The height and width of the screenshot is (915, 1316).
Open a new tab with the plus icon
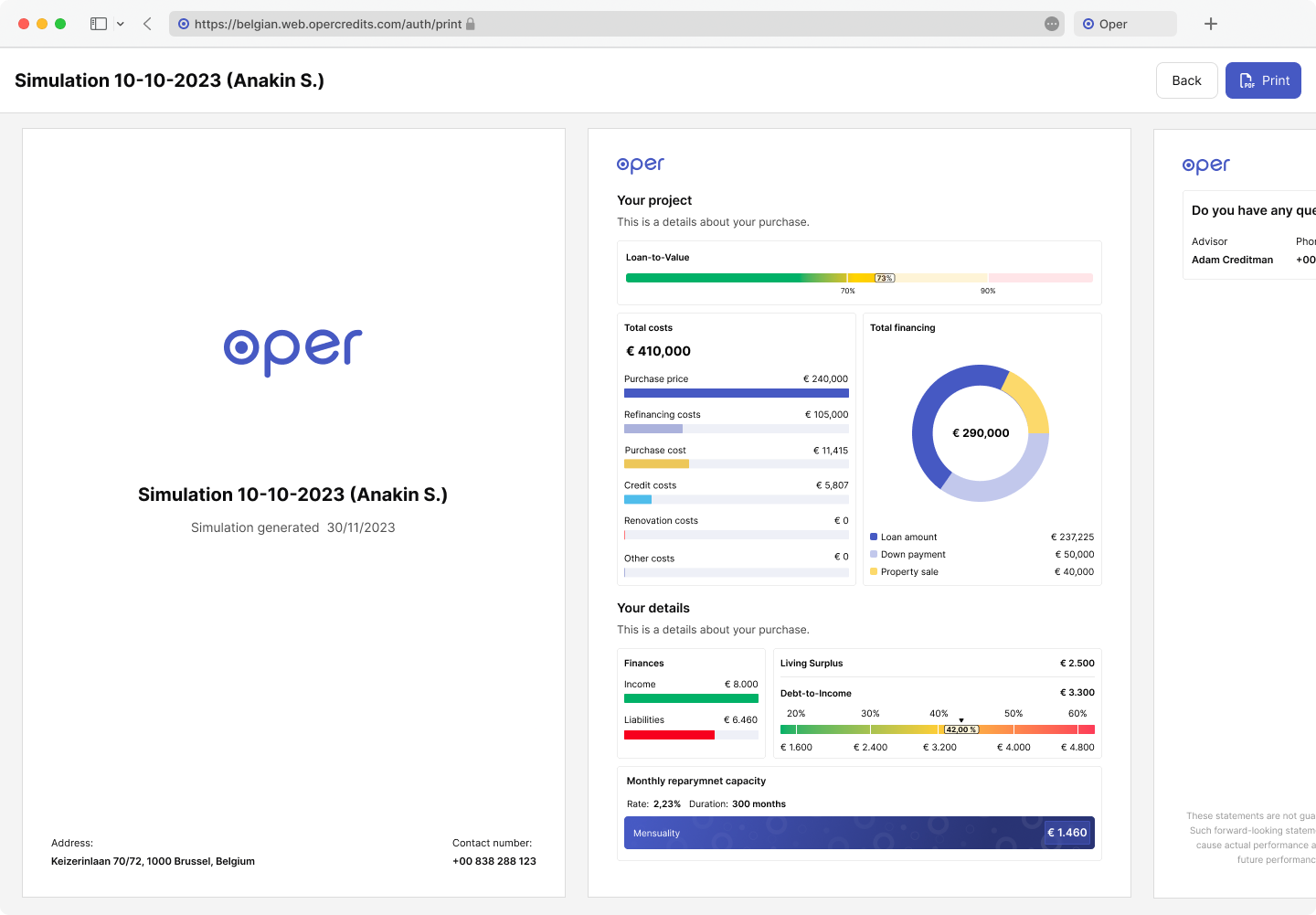(x=1211, y=24)
